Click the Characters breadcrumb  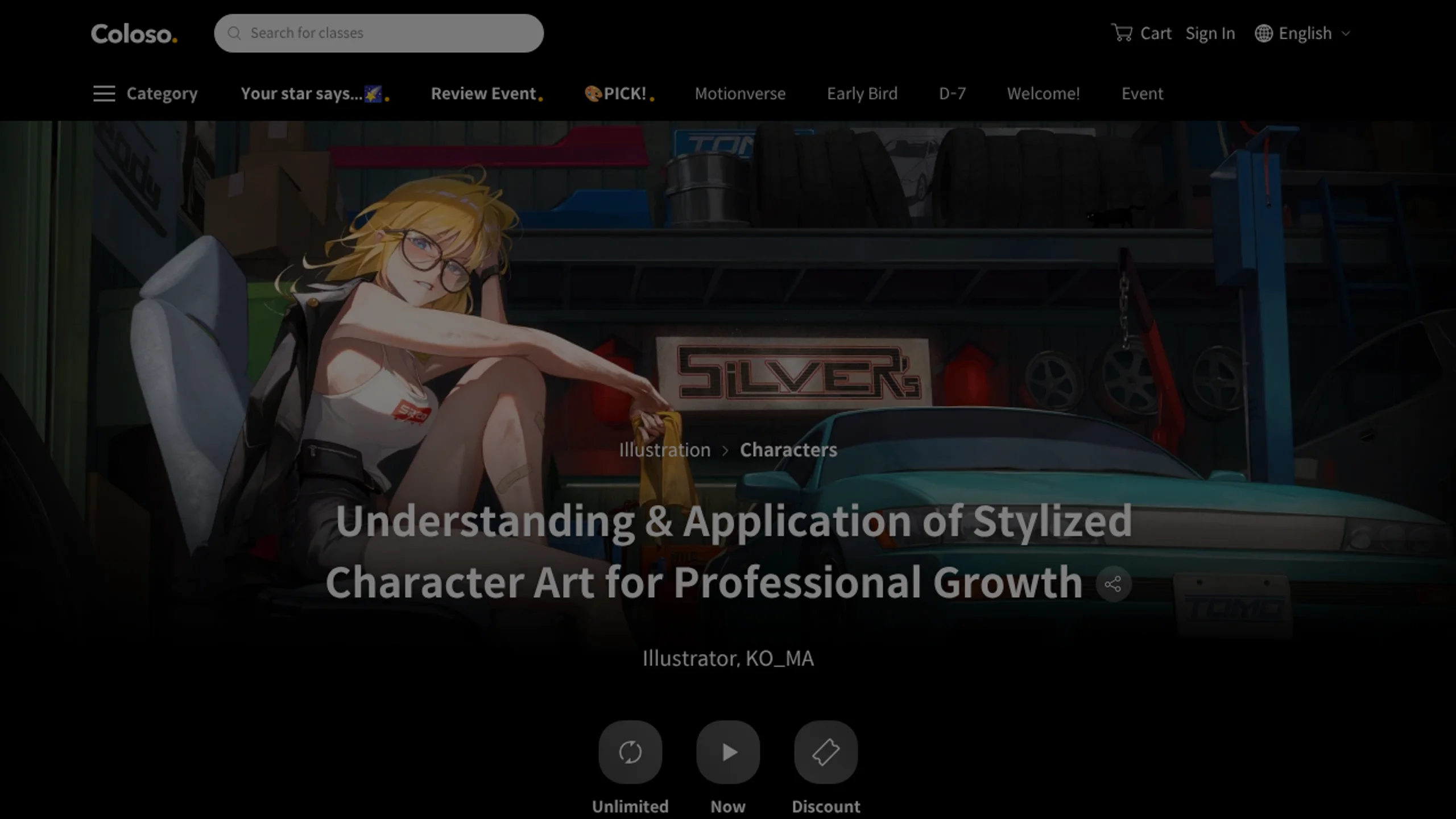788,450
